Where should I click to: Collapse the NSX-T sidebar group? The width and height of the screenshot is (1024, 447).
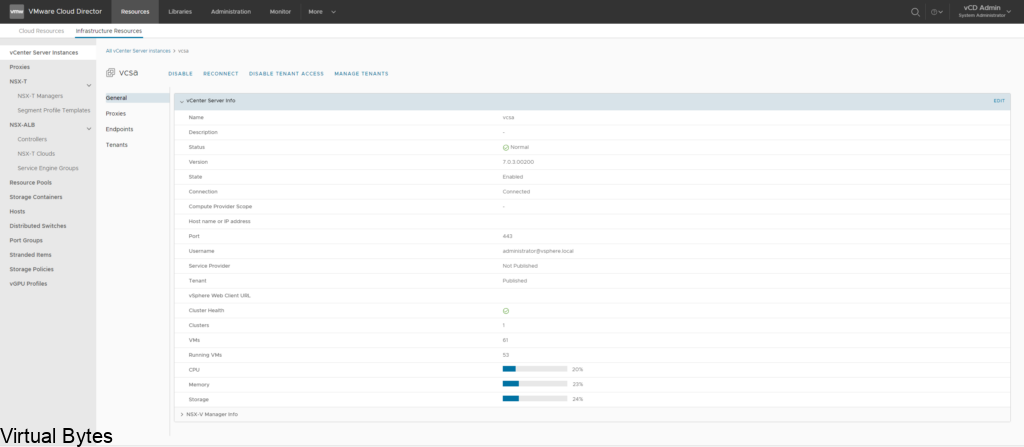89,85
